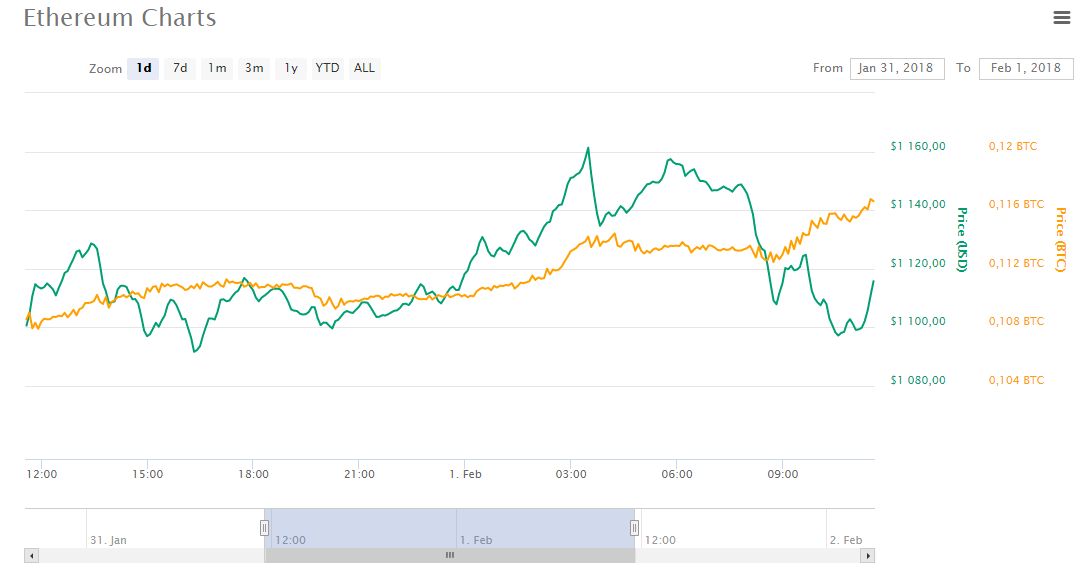This screenshot has height=565, width=1091.
Task: Click the 21:00 time axis label
Action: tap(359, 474)
